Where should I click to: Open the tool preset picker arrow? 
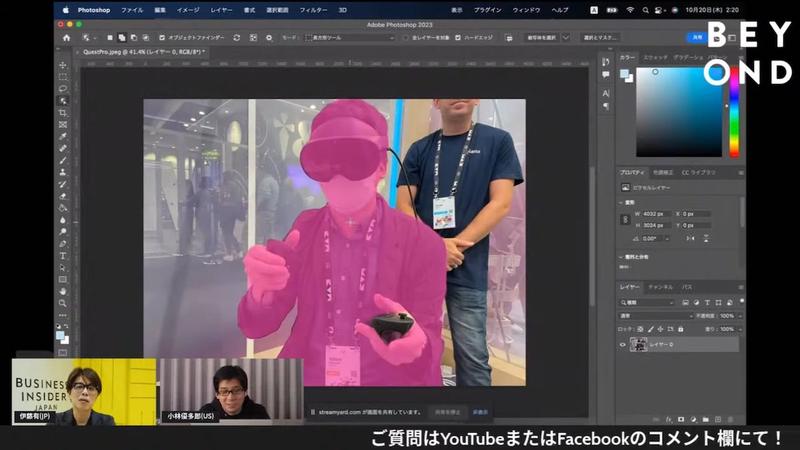[95, 38]
